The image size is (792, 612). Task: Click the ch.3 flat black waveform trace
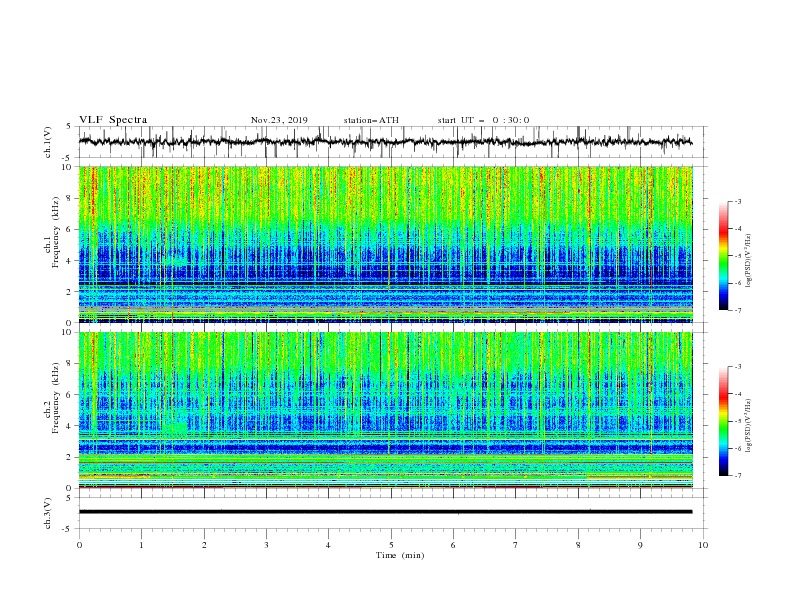385,512
